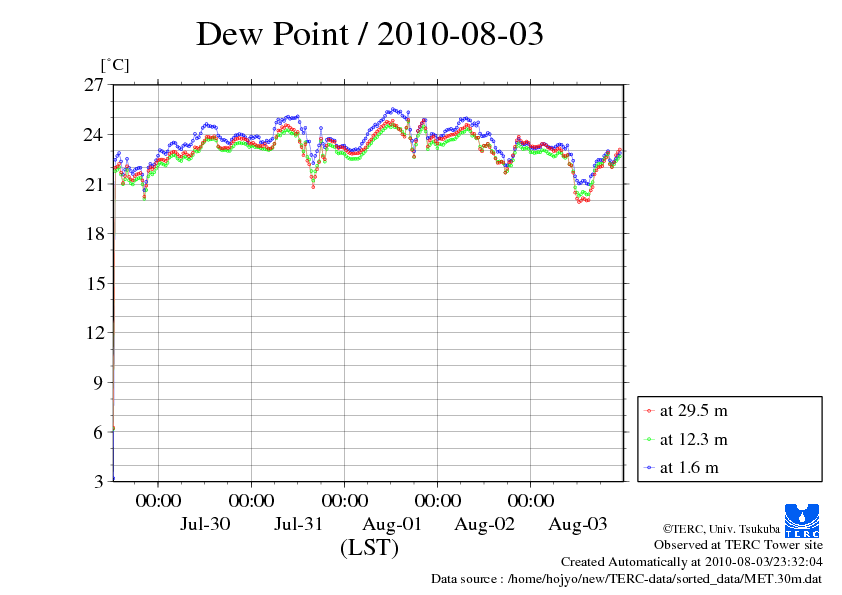The width and height of the screenshot is (842, 595).
Task: Click the 'at 29.5 m' legend text
Action: click(694, 411)
